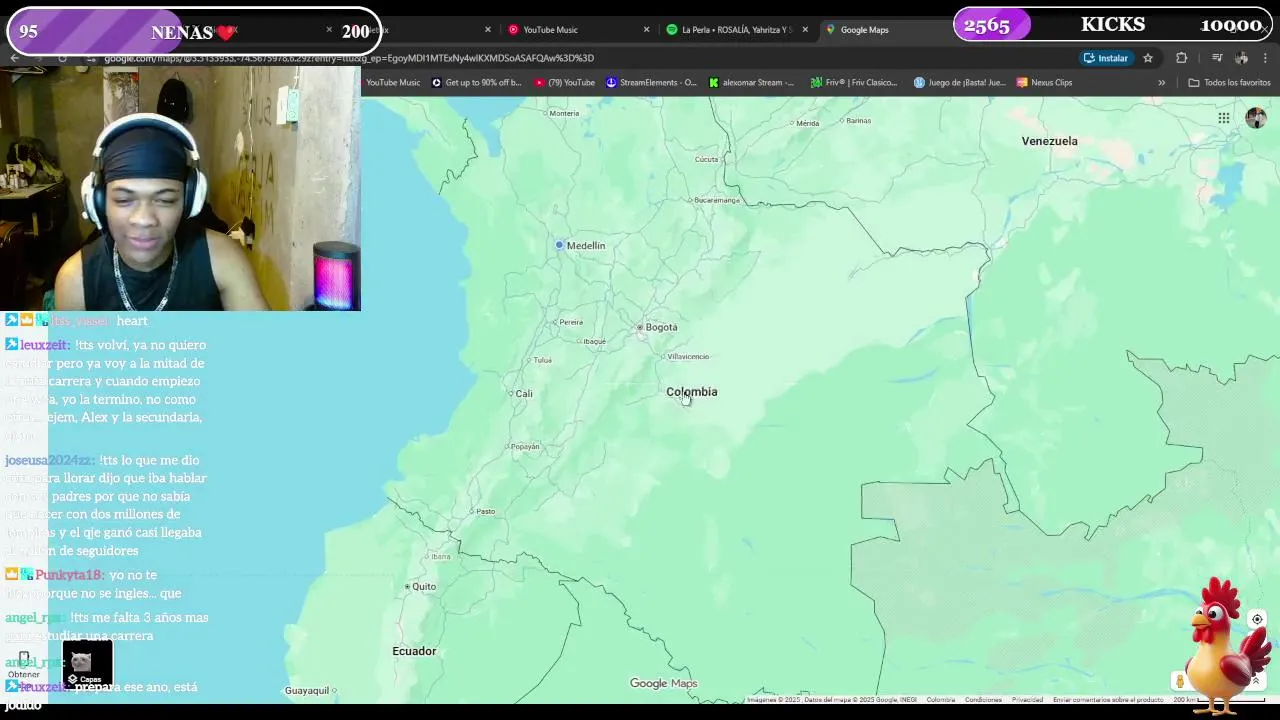Open the Friv Clasico bookmark

(854, 83)
